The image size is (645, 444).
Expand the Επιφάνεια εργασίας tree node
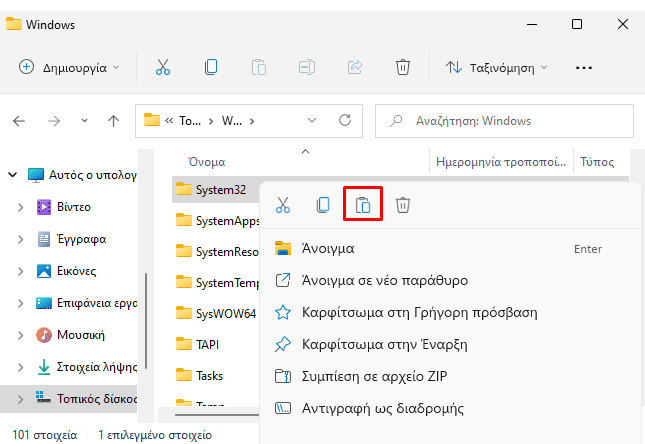click(x=20, y=303)
